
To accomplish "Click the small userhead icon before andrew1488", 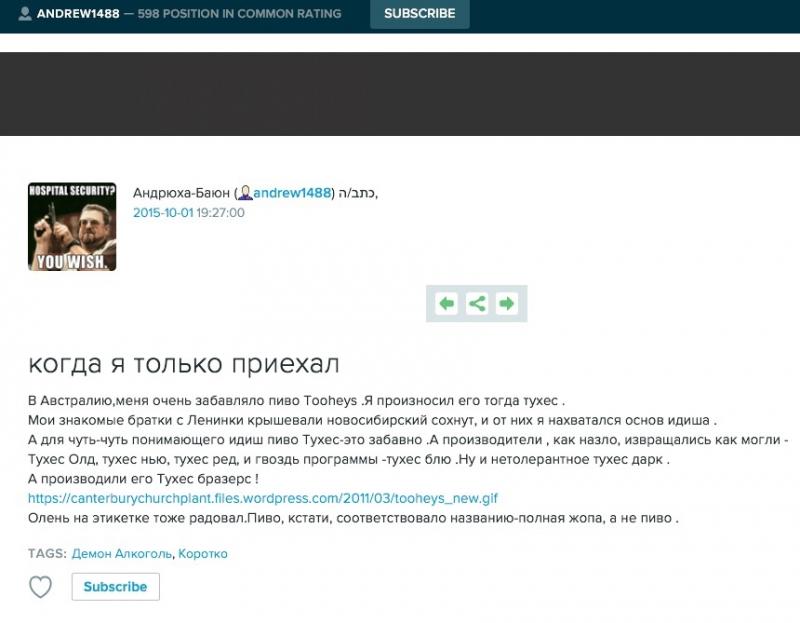I will point(245,193).
